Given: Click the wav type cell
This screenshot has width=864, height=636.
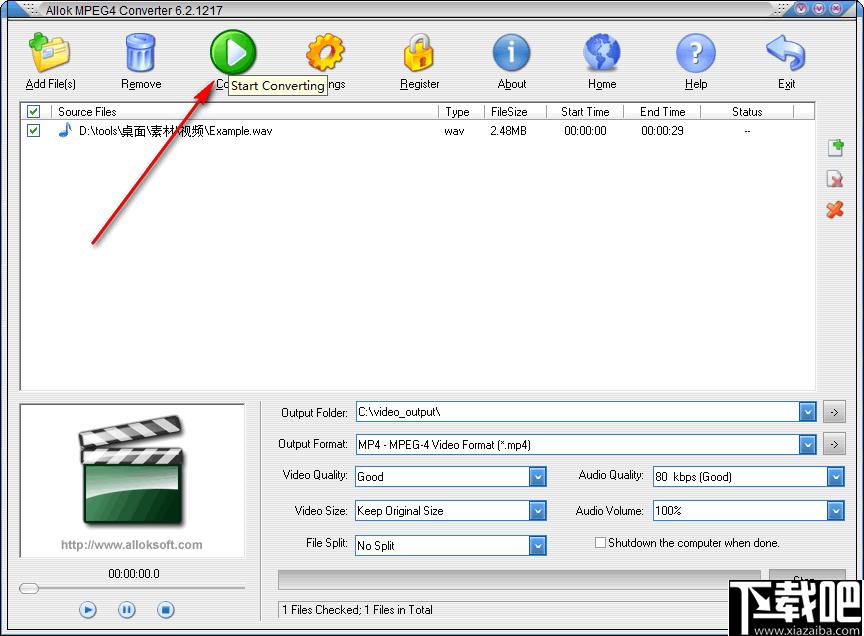Looking at the screenshot, I should coord(454,131).
